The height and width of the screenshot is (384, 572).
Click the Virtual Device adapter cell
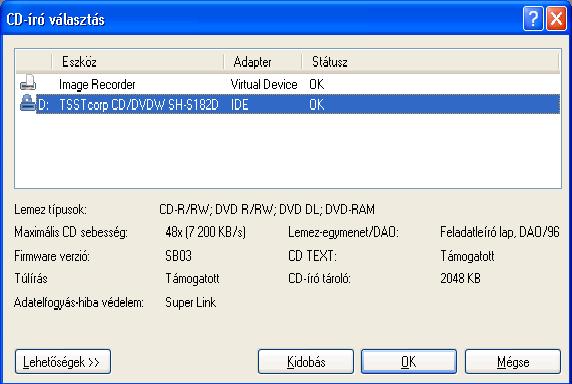click(264, 85)
